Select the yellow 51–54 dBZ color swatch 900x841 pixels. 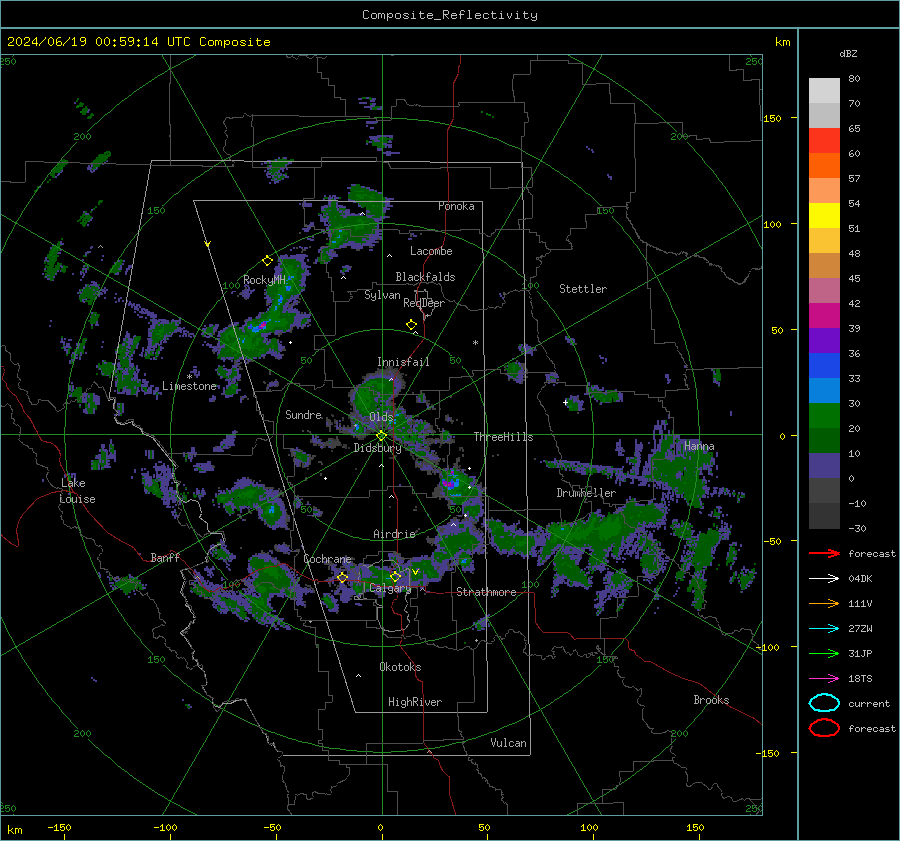(824, 215)
